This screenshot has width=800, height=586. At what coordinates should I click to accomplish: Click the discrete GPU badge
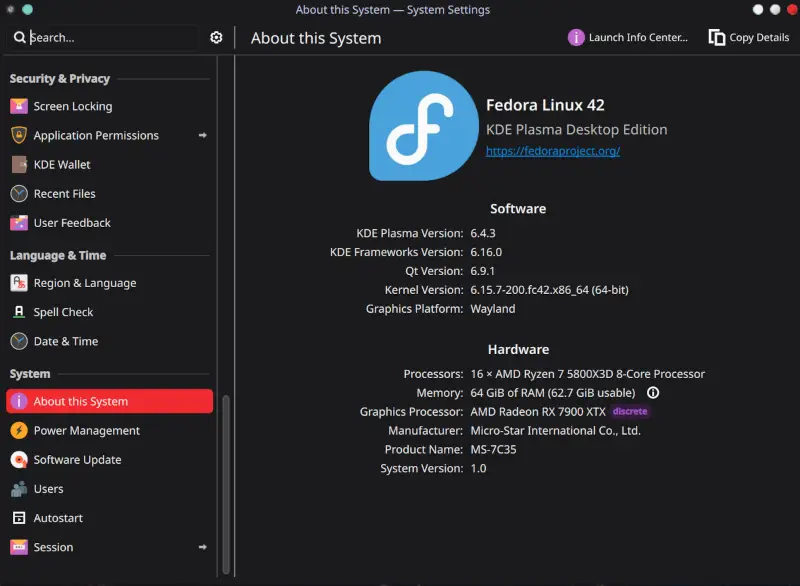tap(630, 411)
